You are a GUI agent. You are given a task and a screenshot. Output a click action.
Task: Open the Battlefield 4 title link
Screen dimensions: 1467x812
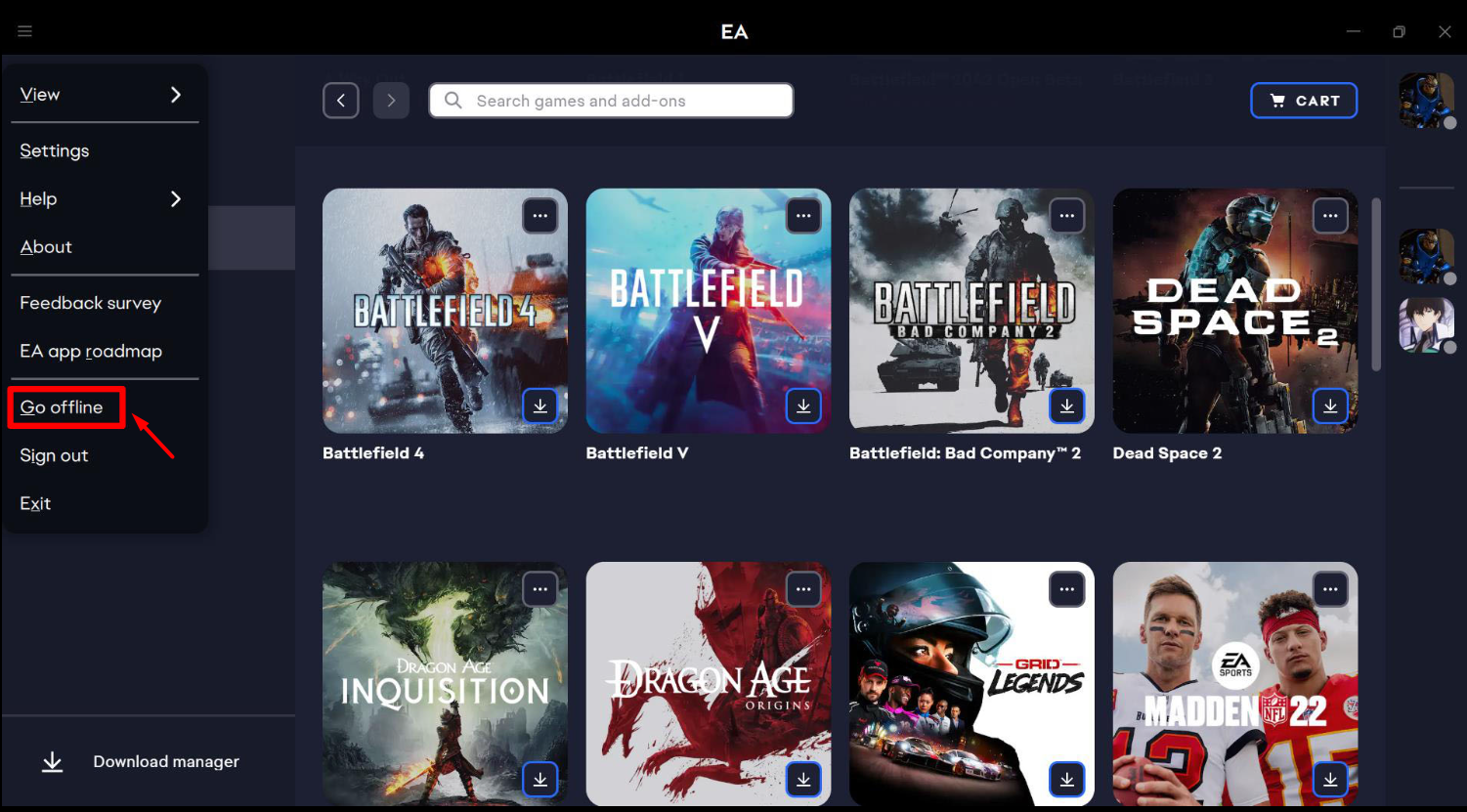[373, 453]
